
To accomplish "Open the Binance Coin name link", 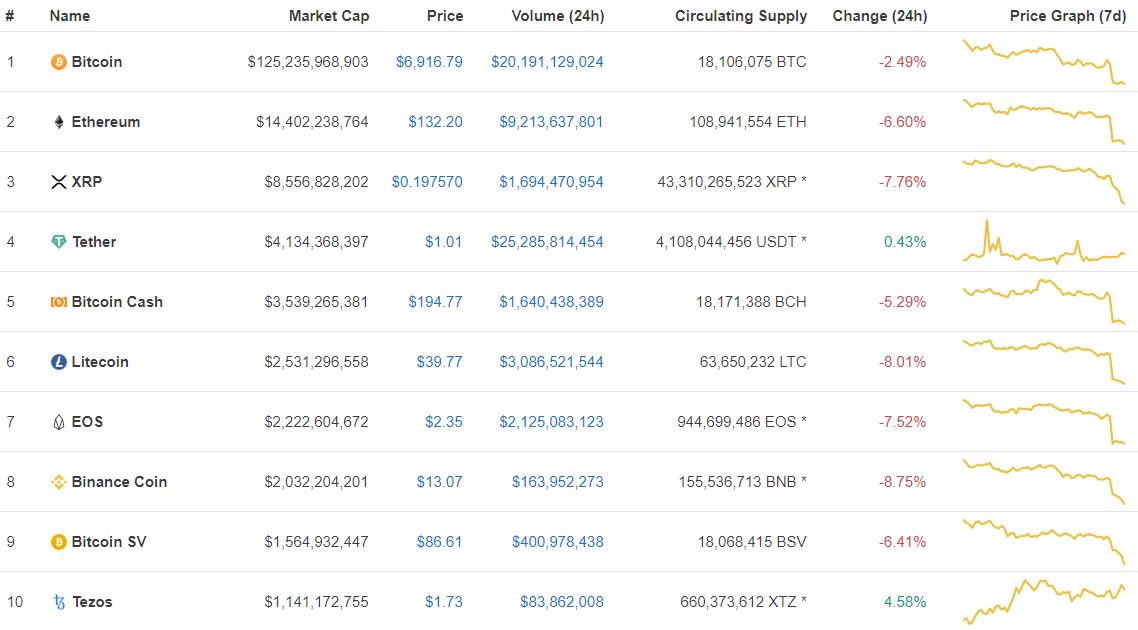I will click(119, 482).
